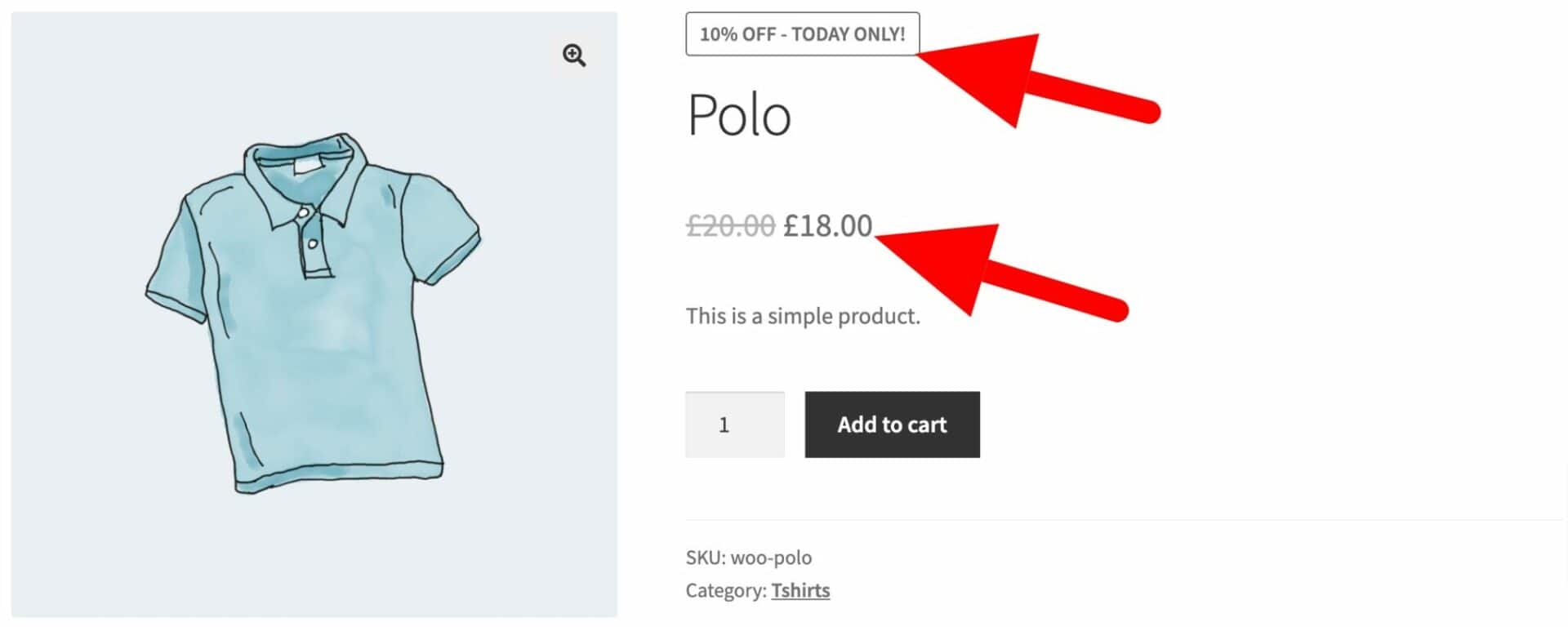Add the Polo to cart
Viewport: 1568px width, 627px height.
point(893,425)
